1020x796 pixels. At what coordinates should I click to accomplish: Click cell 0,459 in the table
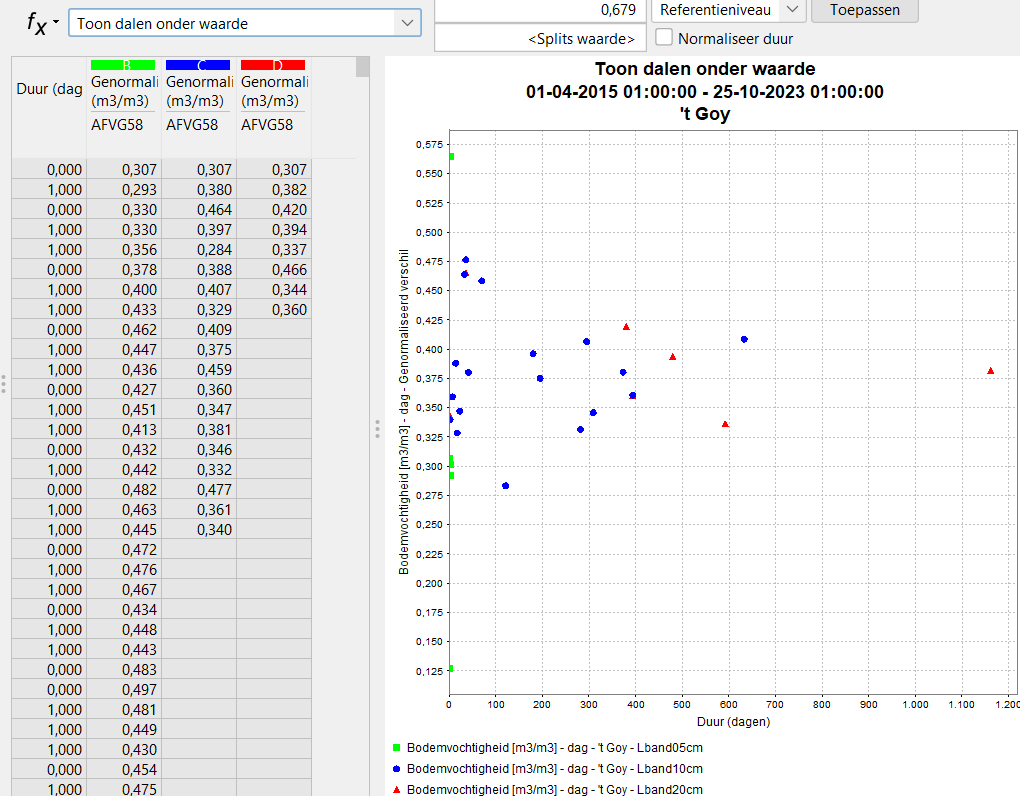198,369
